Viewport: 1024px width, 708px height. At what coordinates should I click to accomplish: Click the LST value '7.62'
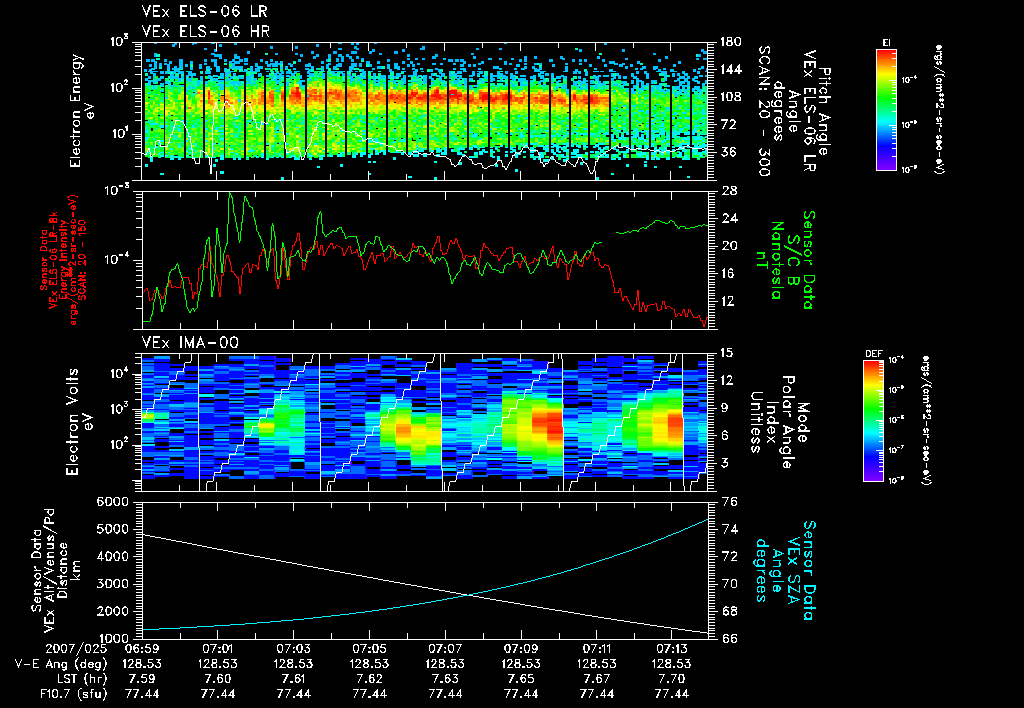point(369,679)
